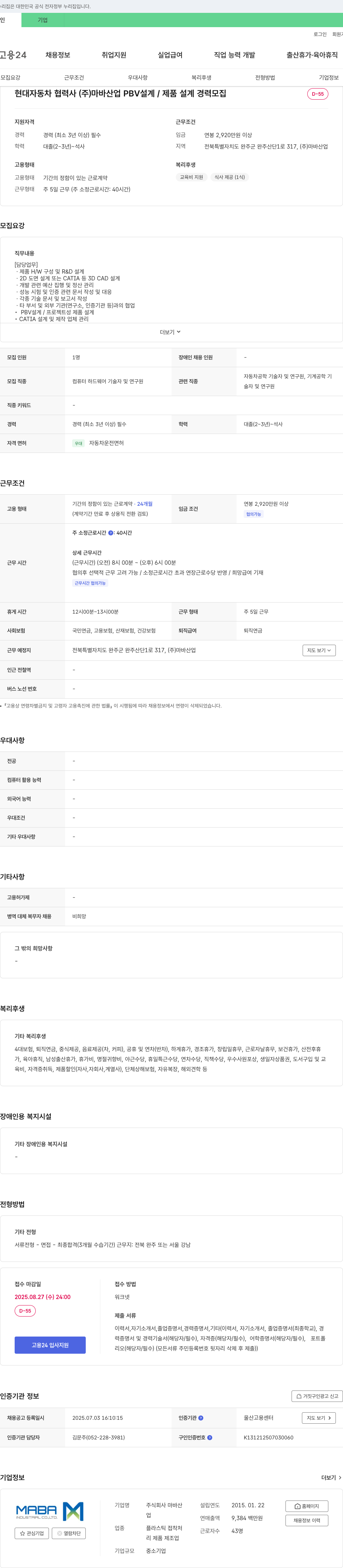Open 채용정보 main menu
Image resolution: width=343 pixels, height=1568 pixels.
click(58, 55)
